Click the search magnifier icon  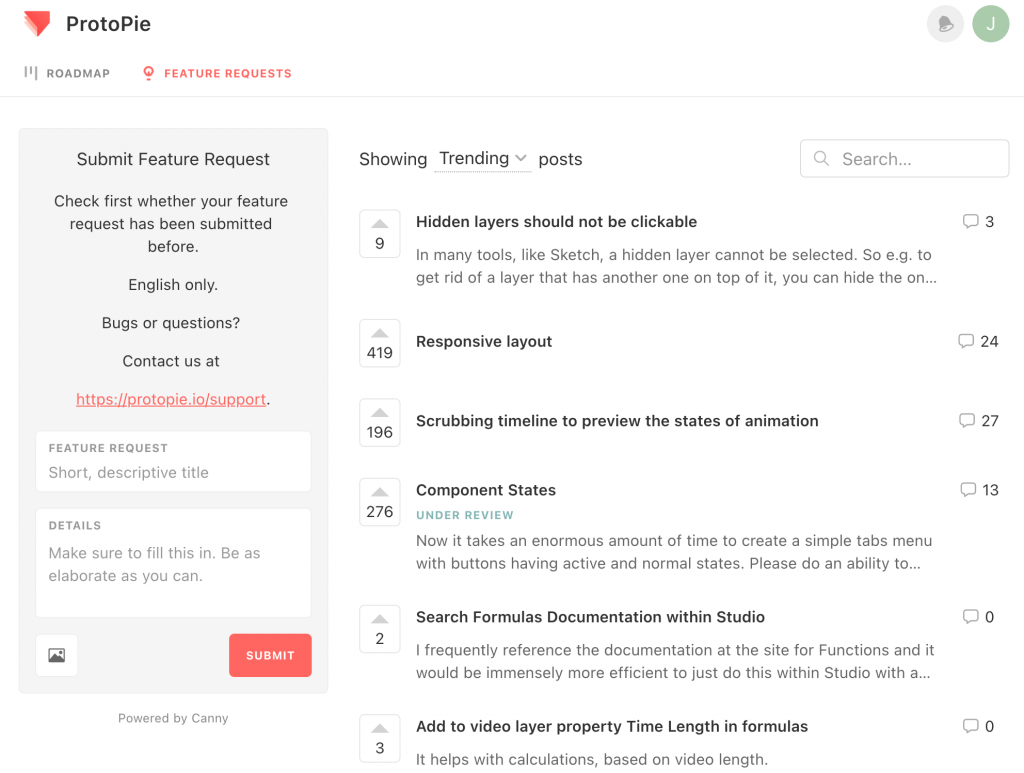tap(821, 159)
